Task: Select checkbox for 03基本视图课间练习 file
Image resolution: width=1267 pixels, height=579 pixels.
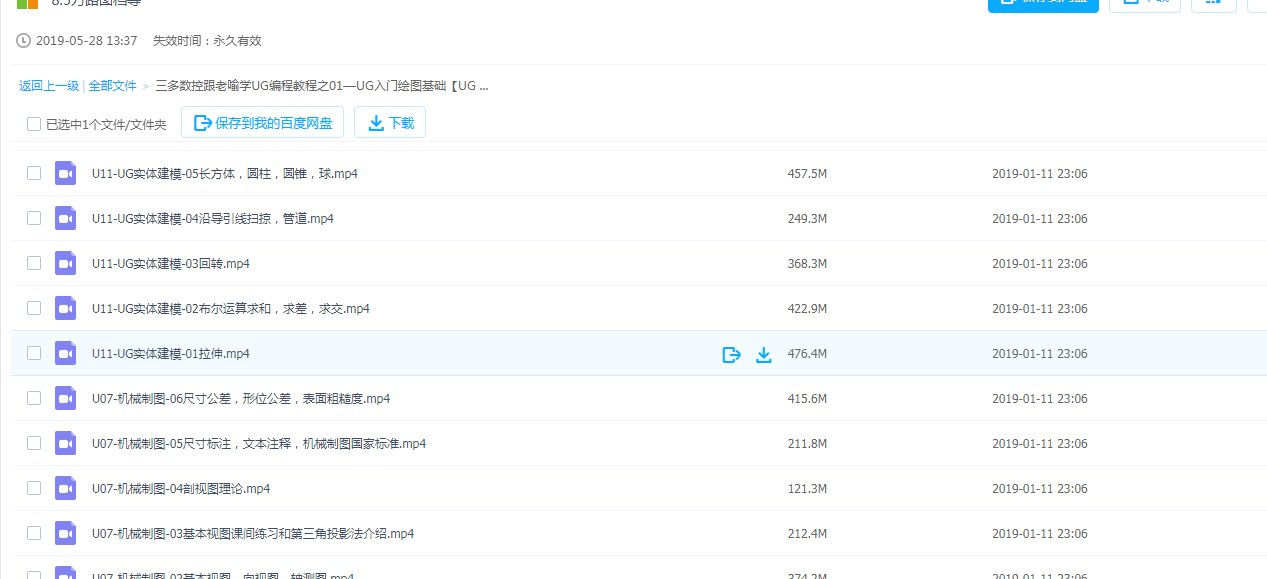Action: click(x=34, y=533)
